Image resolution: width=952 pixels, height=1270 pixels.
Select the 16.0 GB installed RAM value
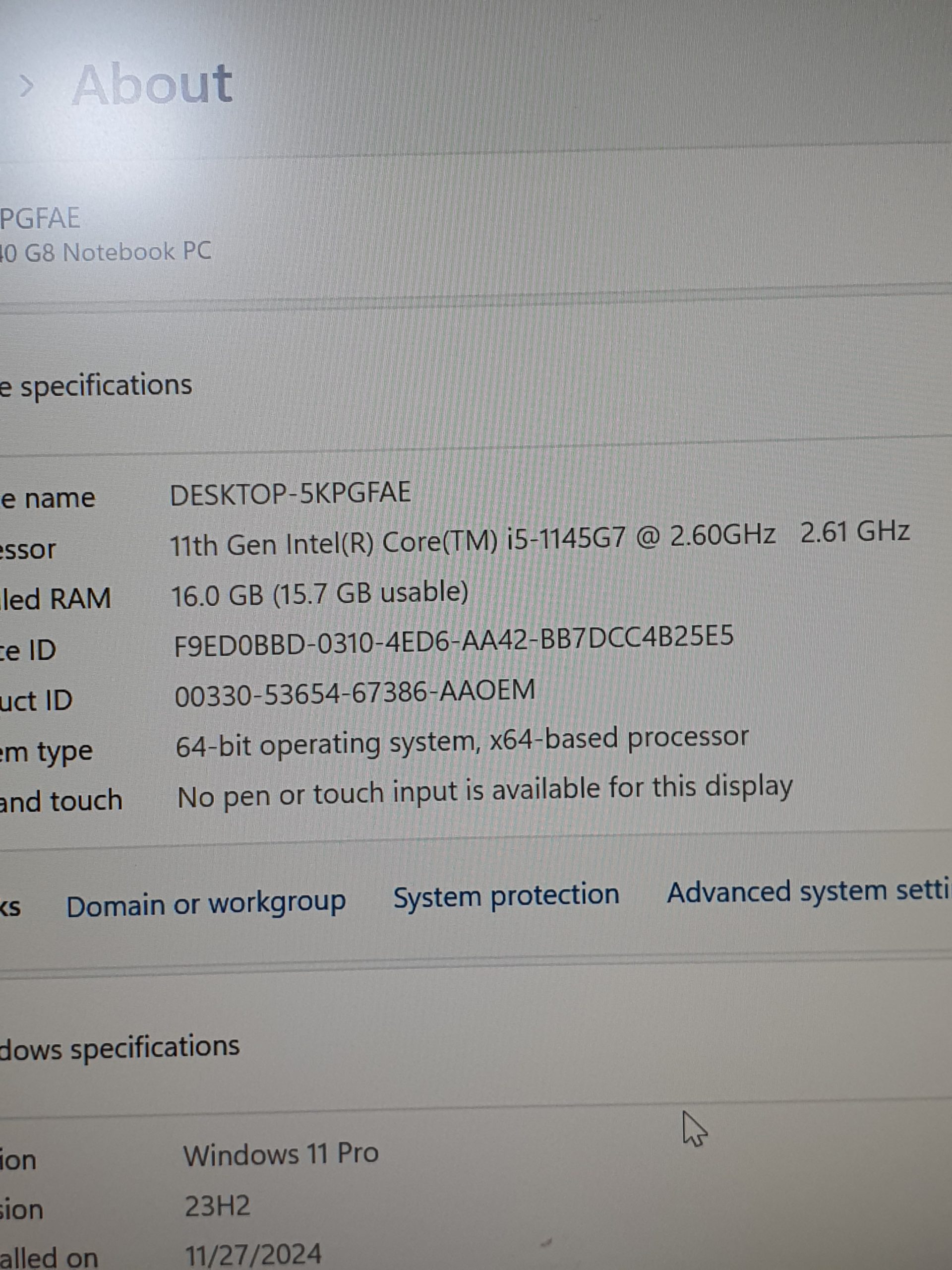click(x=320, y=594)
